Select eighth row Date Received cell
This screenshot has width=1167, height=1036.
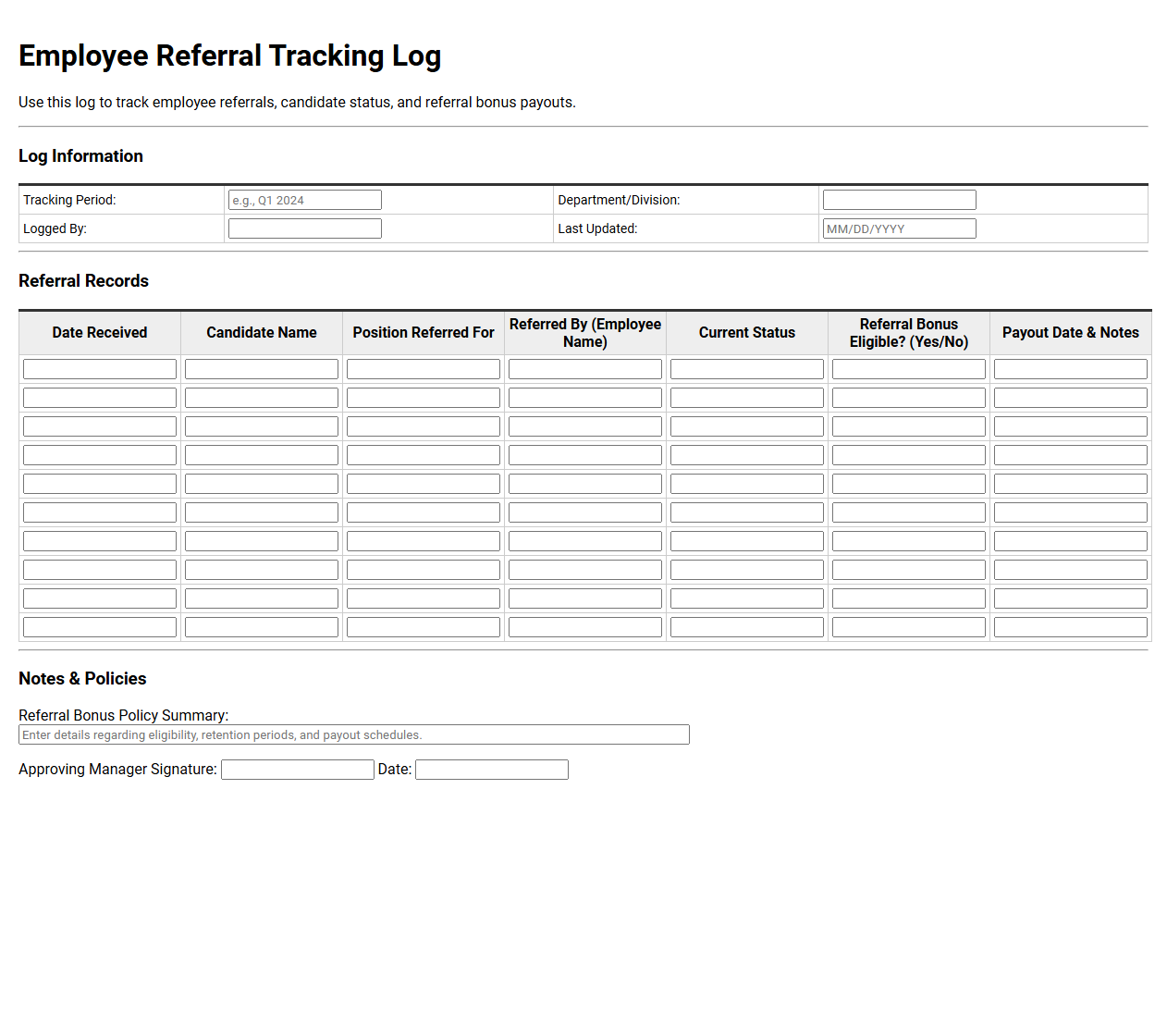tap(100, 570)
